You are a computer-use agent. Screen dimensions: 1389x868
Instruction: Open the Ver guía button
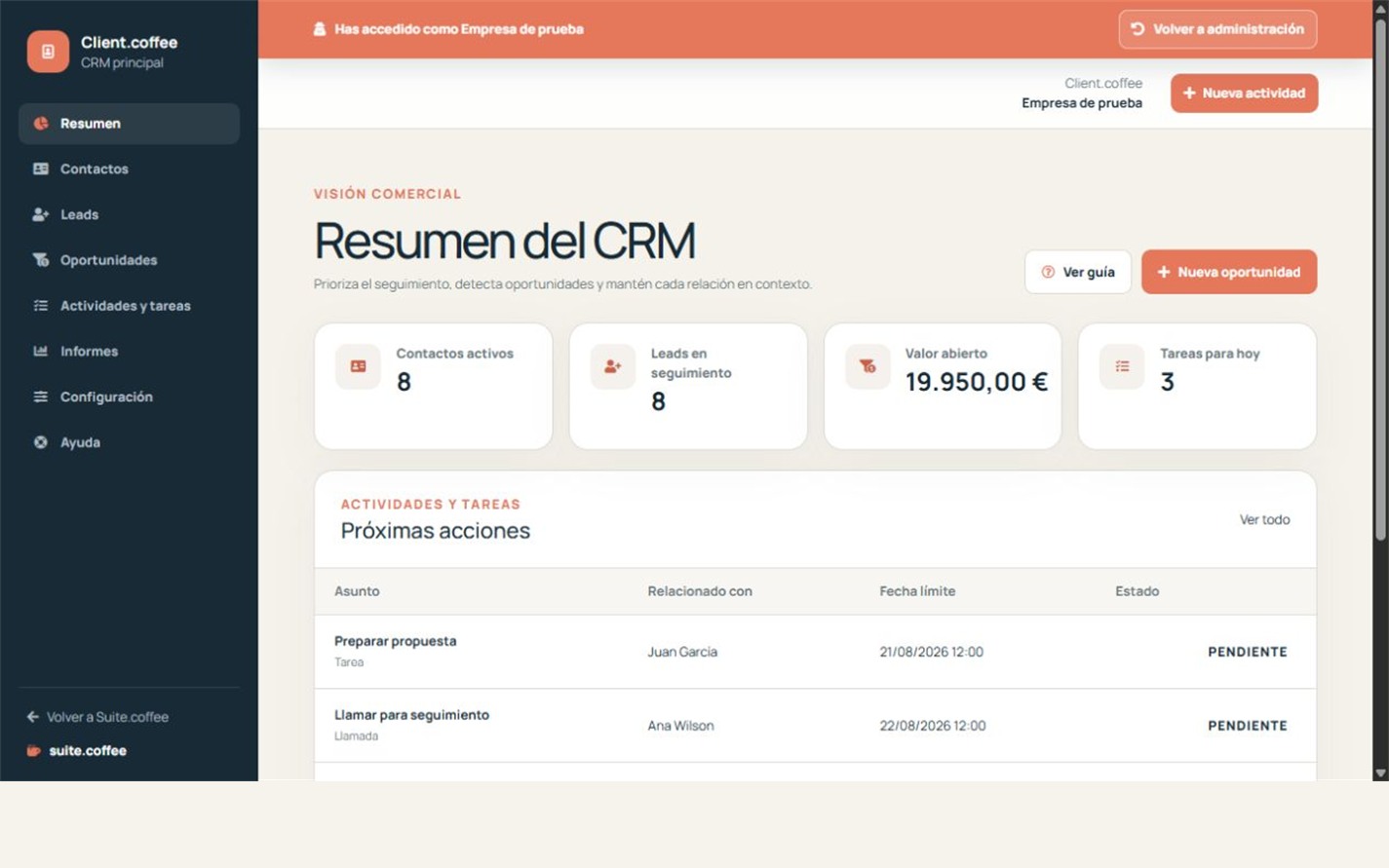click(x=1078, y=273)
